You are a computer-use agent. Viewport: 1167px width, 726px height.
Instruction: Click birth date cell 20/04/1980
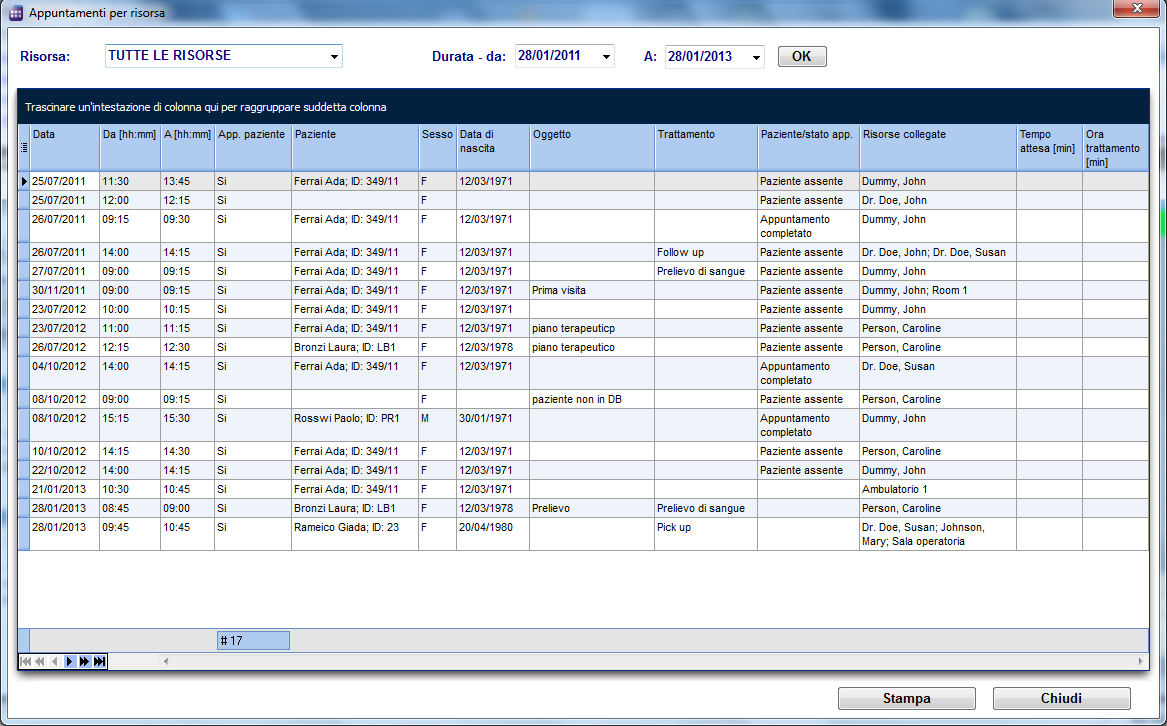point(493,534)
